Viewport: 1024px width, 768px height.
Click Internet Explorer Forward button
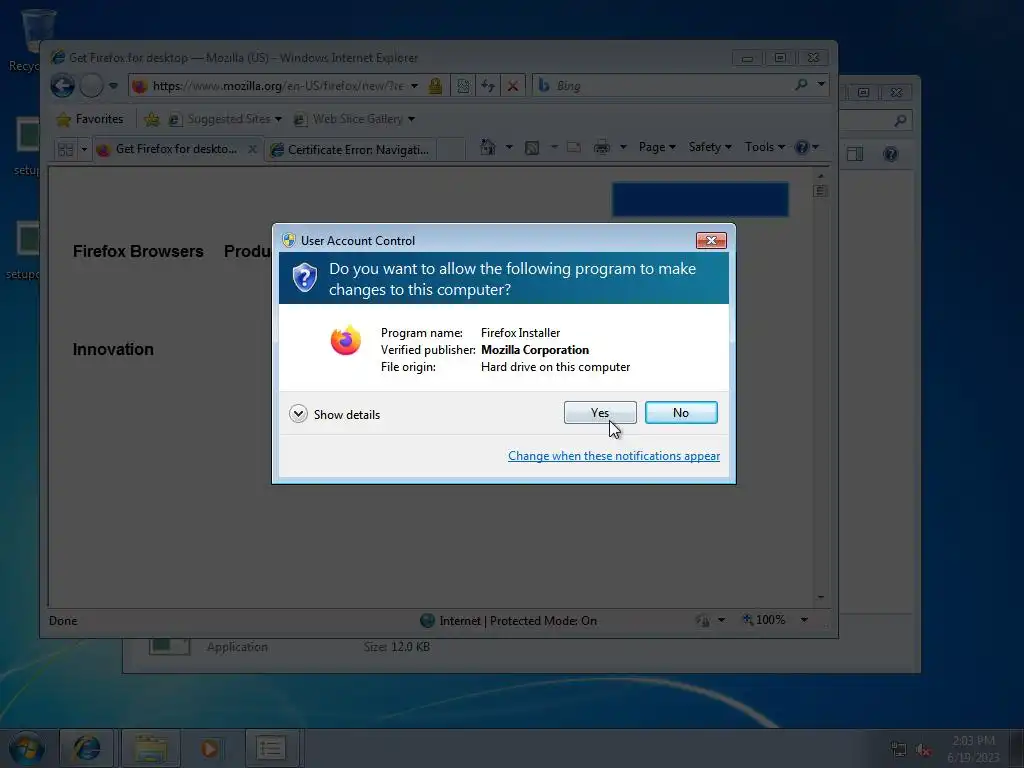[91, 86]
